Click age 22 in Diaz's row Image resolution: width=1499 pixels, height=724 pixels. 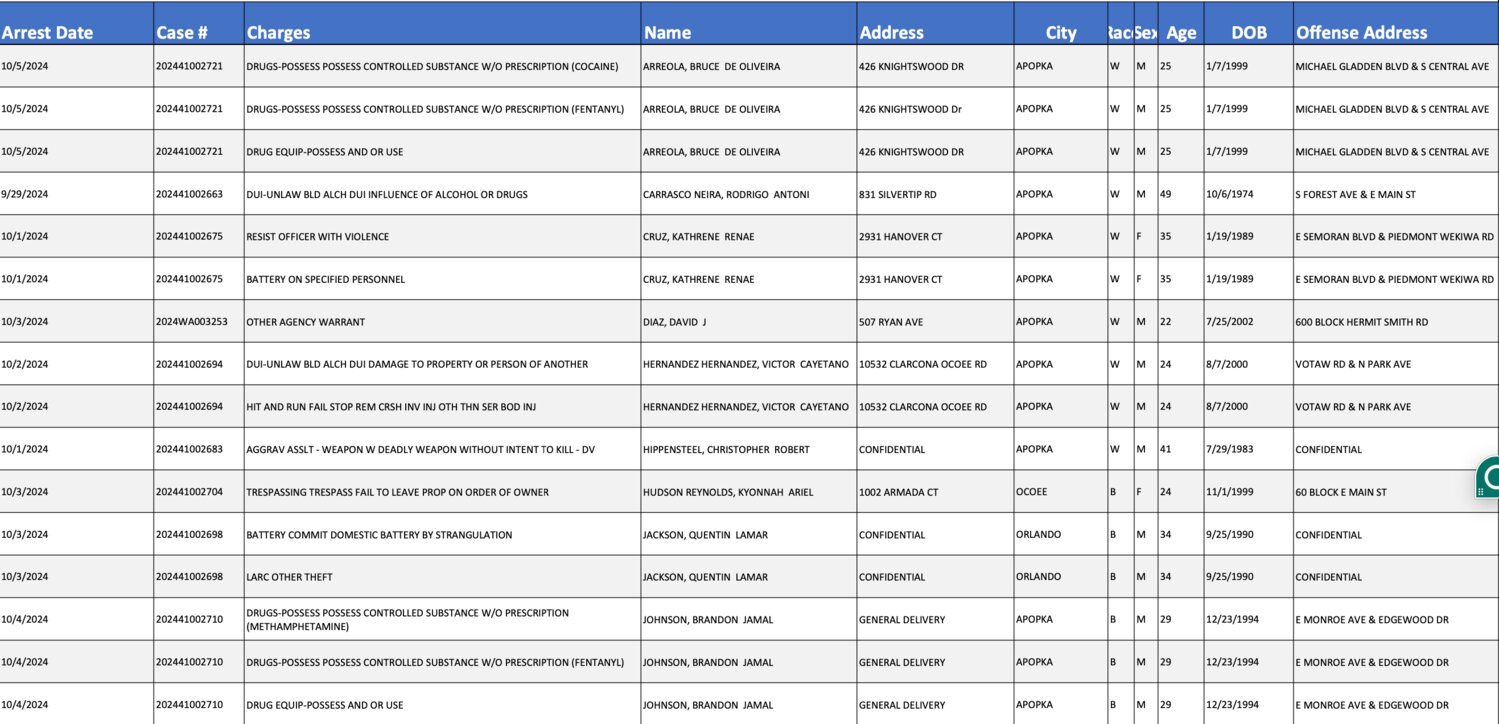pyautogui.click(x=1180, y=322)
